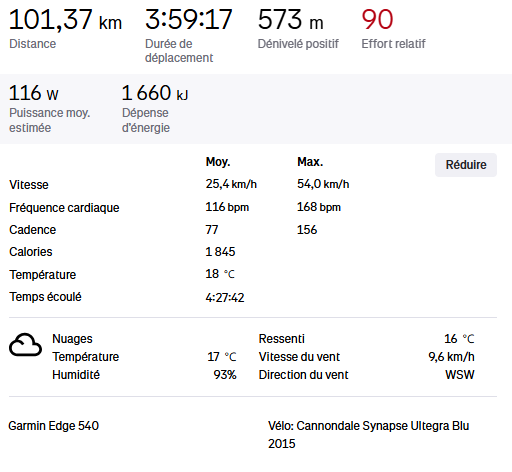Screen dimensions: 512x472
Task: Click the 3:59:17 moving time value
Action: 188,19
